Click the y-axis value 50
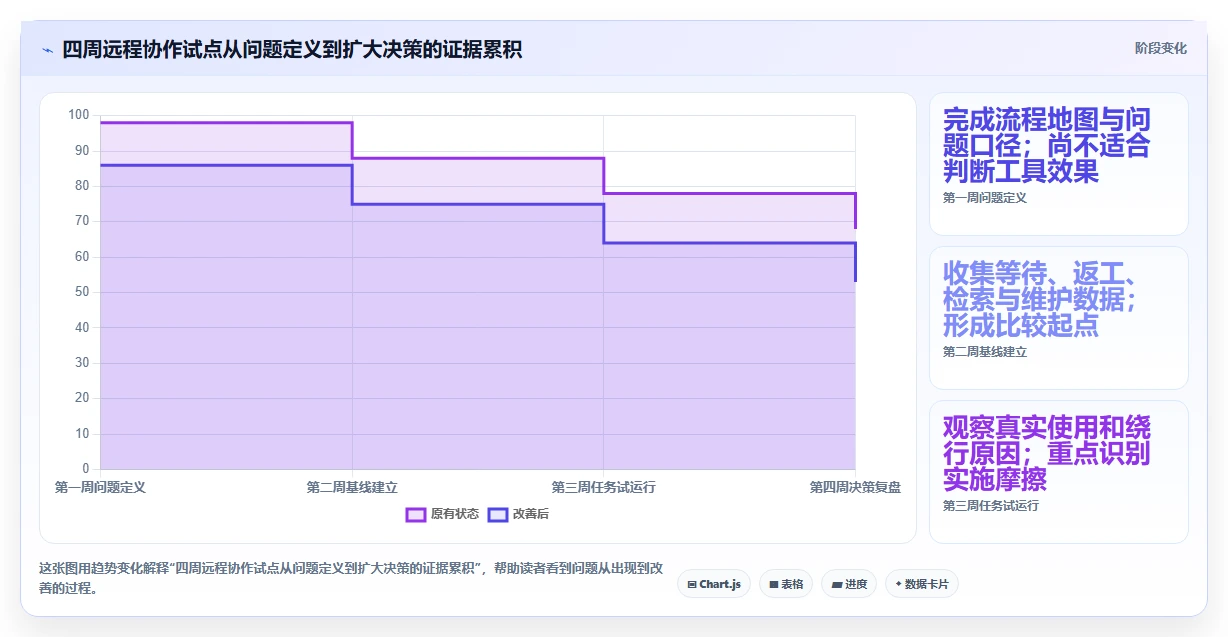This screenshot has width=1228, height=637. click(82, 292)
